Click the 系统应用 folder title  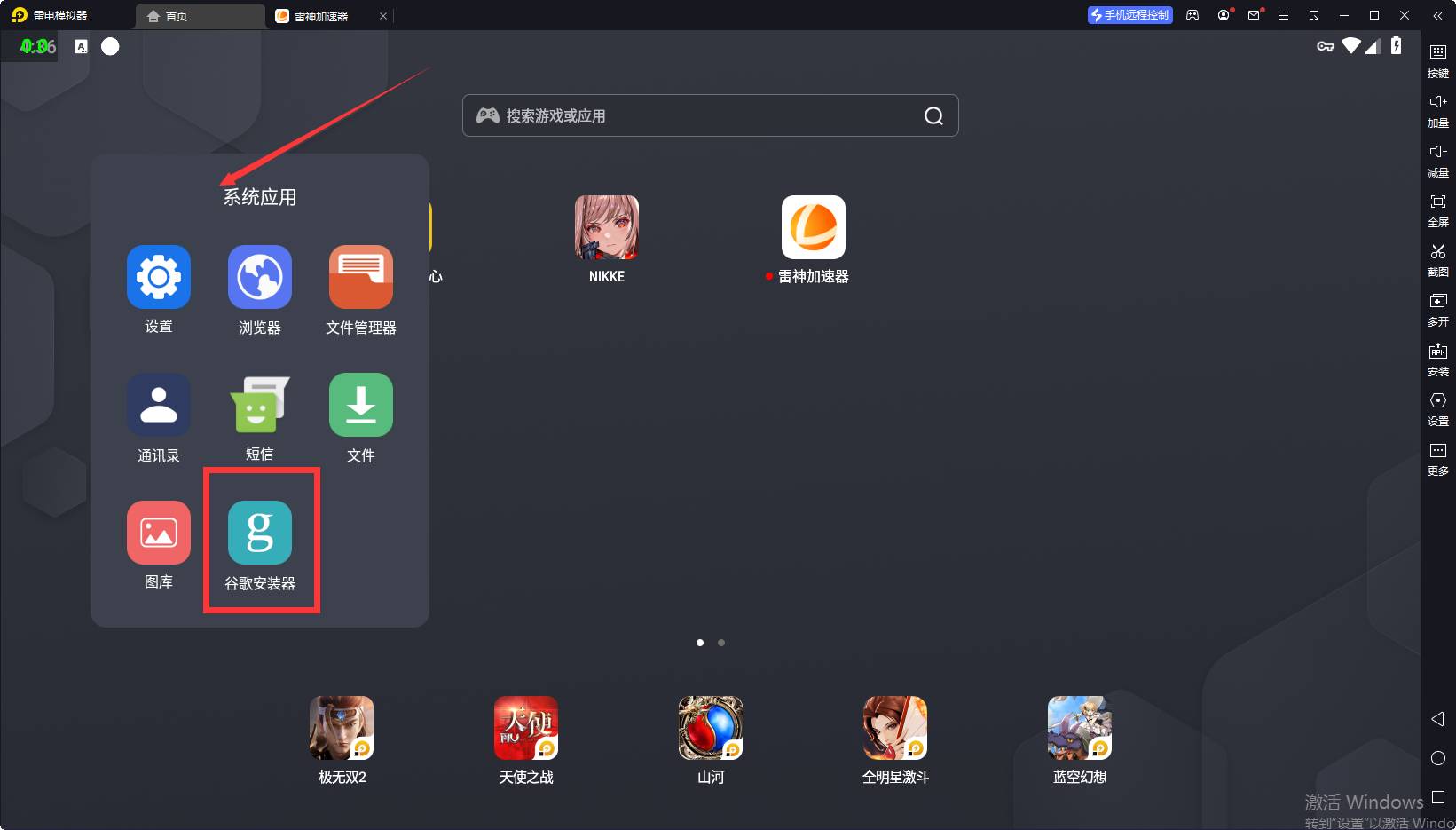pyautogui.click(x=260, y=197)
